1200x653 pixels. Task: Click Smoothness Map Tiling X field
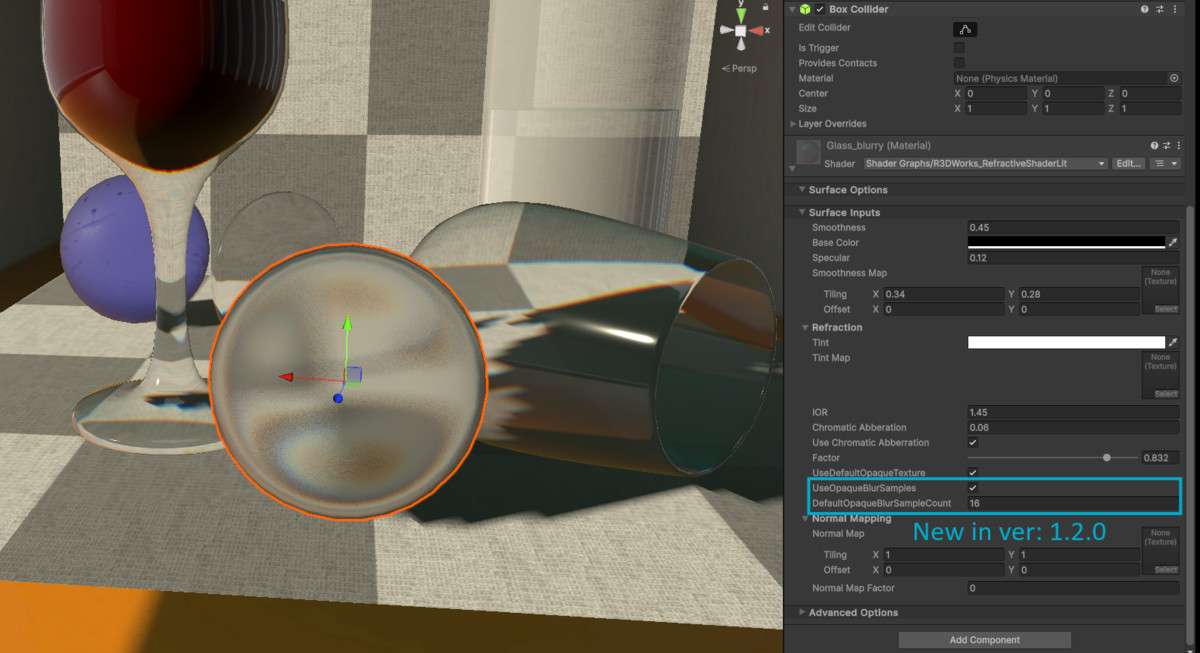(x=944, y=294)
